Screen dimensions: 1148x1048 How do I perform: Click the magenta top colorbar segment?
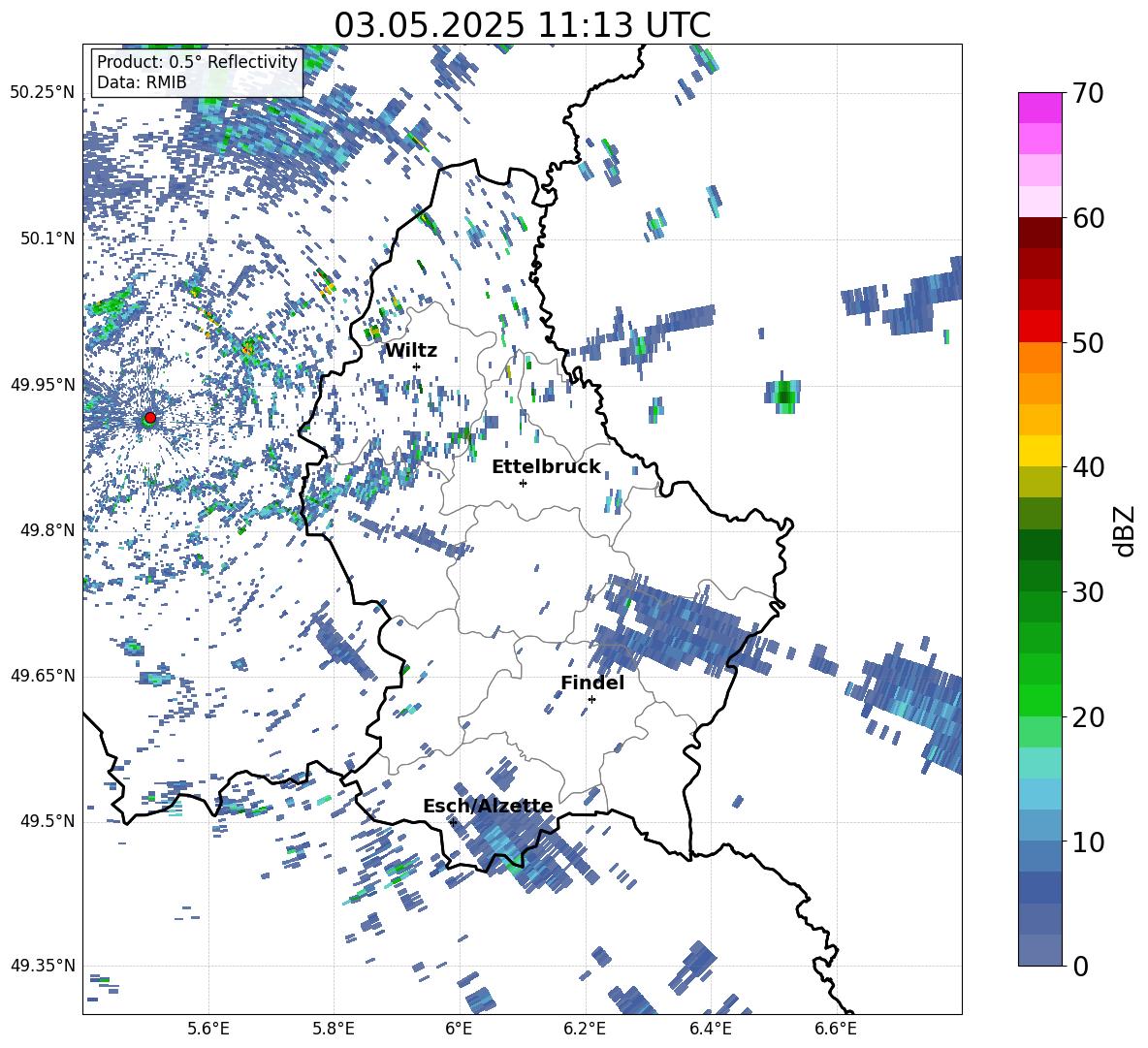click(x=1039, y=108)
